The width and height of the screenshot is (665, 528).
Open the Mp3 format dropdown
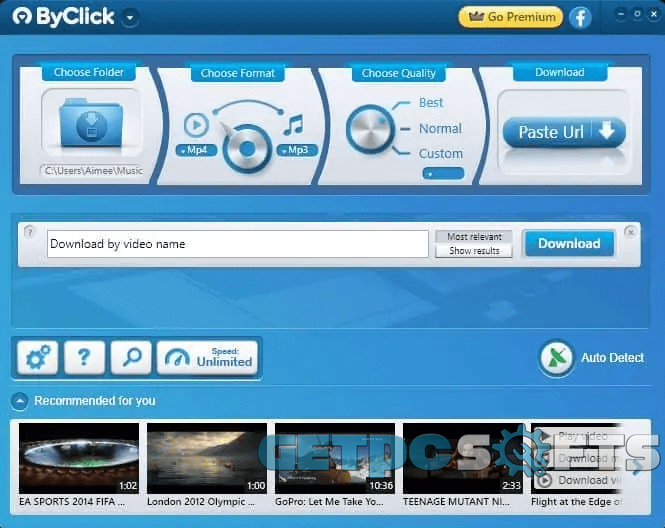(297, 150)
